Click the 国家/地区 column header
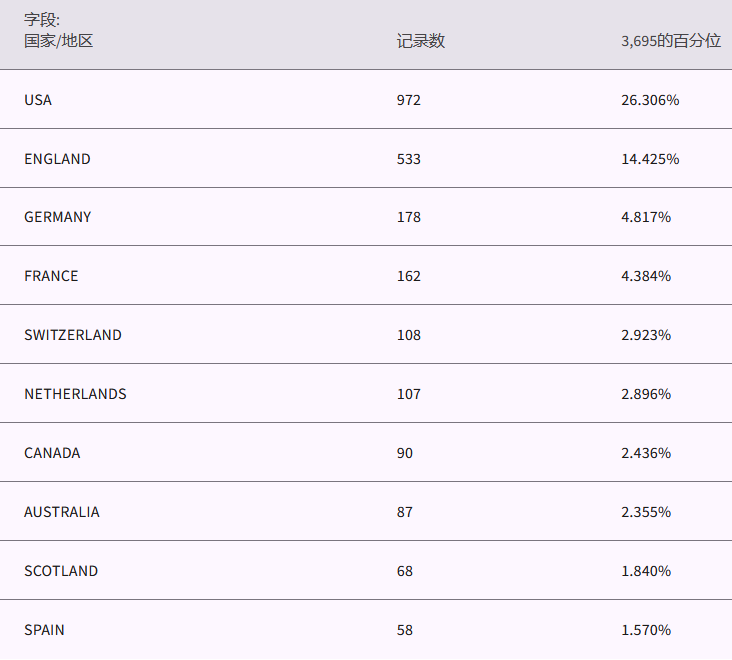Image resolution: width=732 pixels, height=660 pixels. tap(58, 41)
